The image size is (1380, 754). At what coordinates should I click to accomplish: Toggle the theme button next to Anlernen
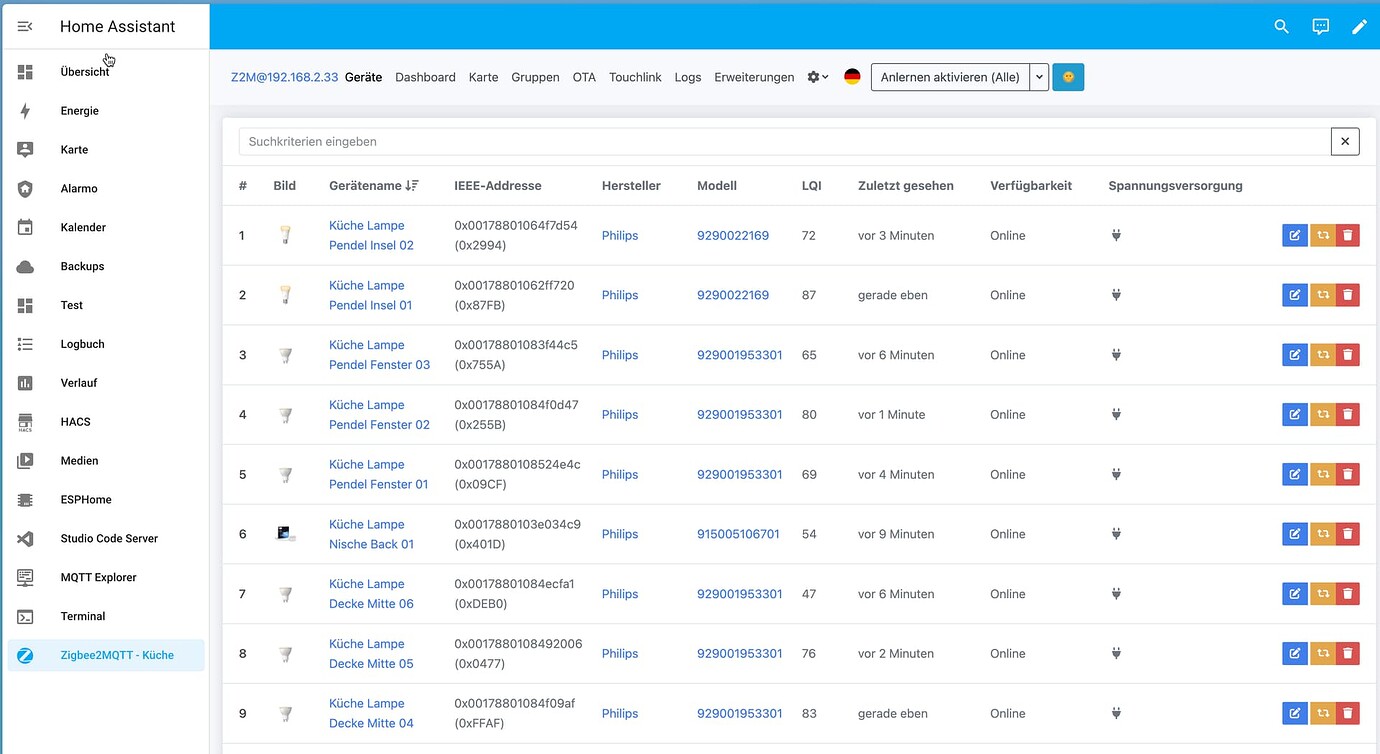coord(1068,77)
